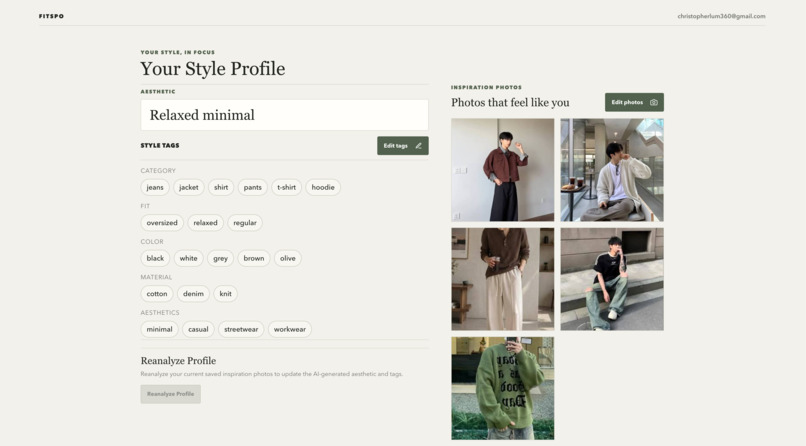Choose the knit material tag

click(x=226, y=294)
